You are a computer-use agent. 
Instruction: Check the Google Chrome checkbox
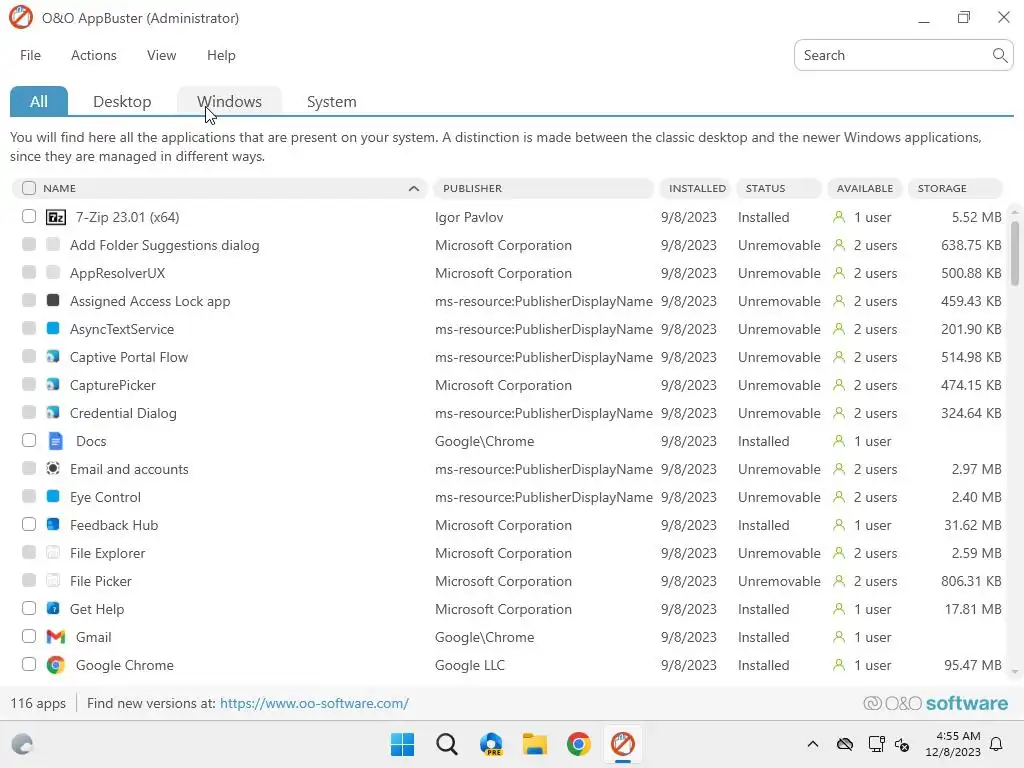pos(29,664)
